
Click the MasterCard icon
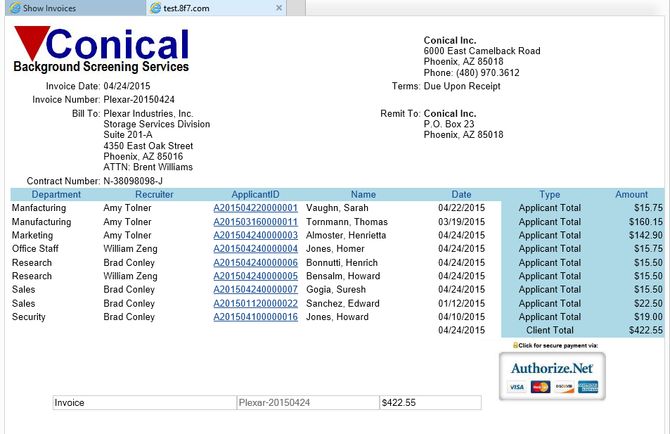coord(541,387)
